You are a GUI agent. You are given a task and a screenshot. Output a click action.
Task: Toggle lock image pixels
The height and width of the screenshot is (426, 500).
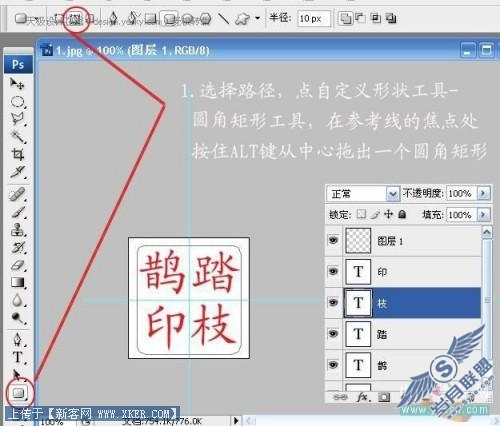pyautogui.click(x=375, y=214)
